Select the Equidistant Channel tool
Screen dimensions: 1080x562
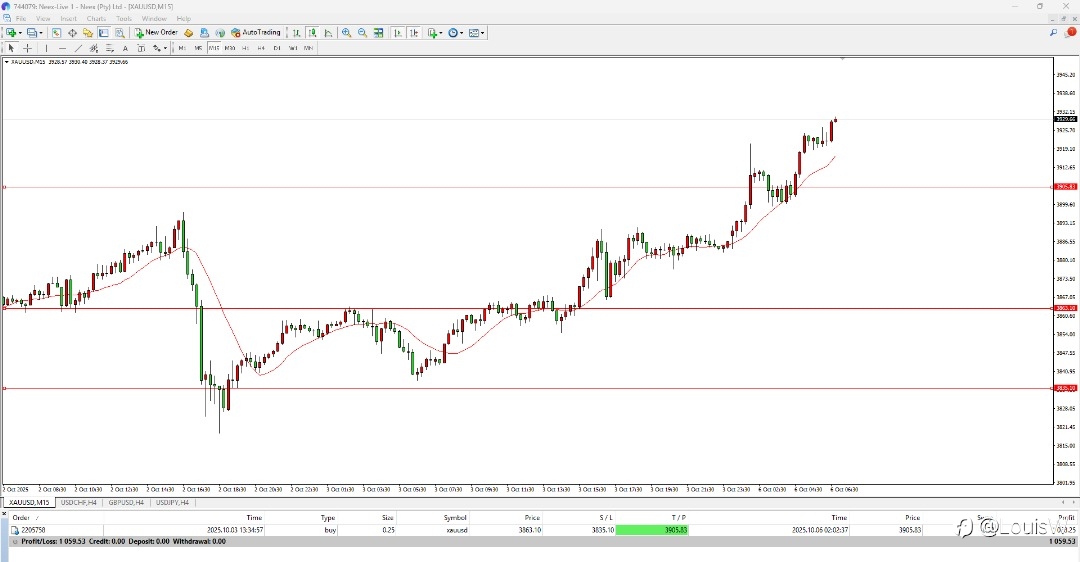[x=94, y=48]
